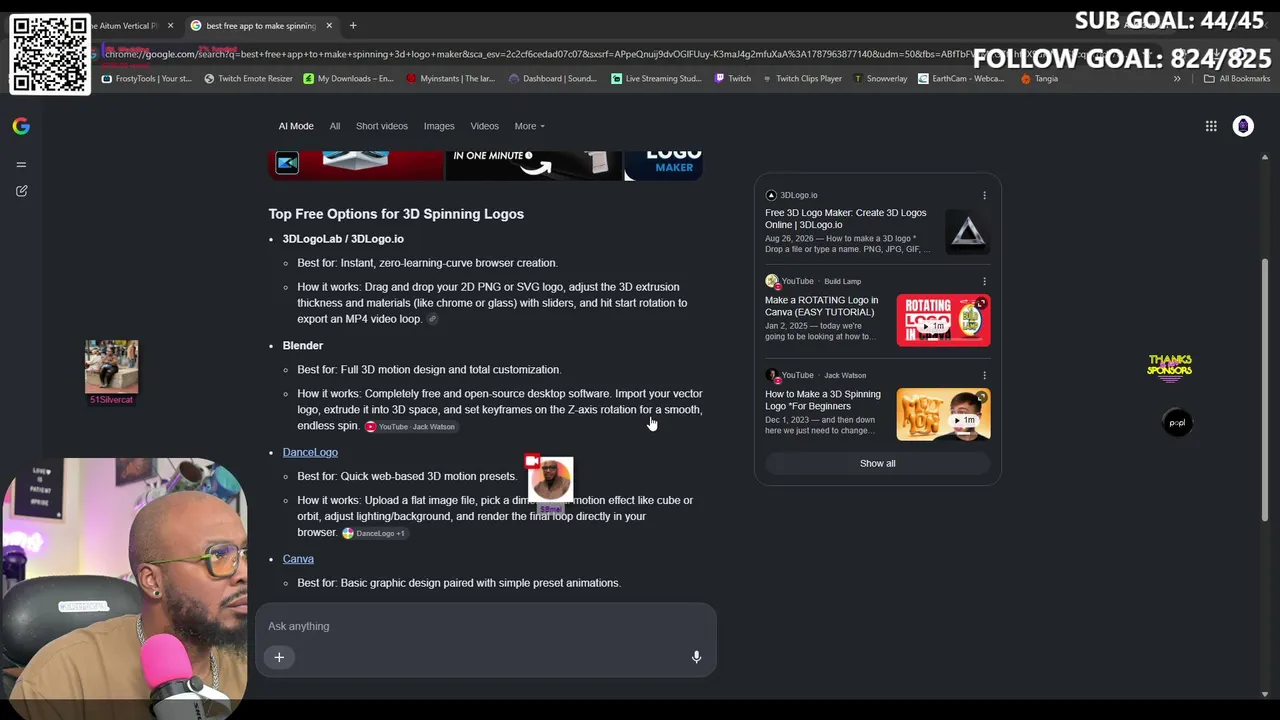
Task: Open the FrostyTools bookmark
Action: pos(147,78)
